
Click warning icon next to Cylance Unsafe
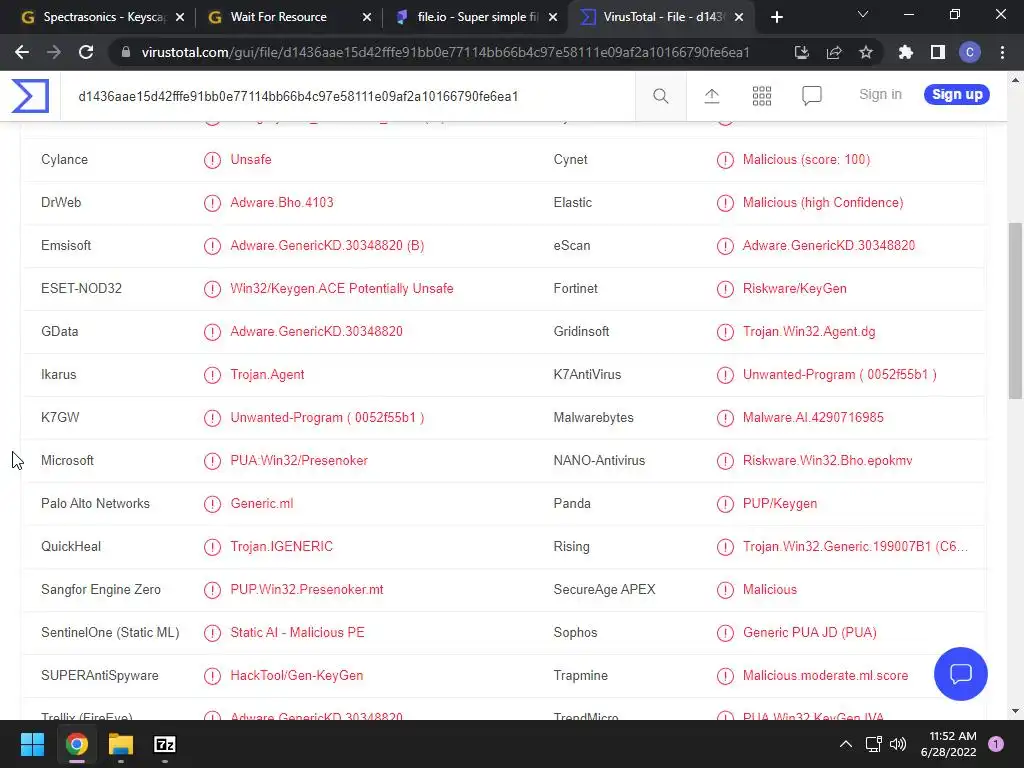(212, 160)
